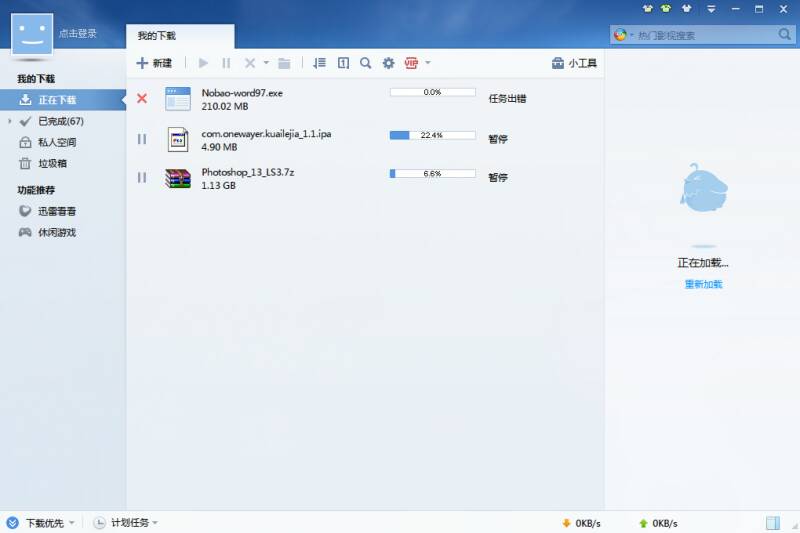Click 暂停 status of the ipa download
The height and width of the screenshot is (533, 800).
tap(498, 139)
